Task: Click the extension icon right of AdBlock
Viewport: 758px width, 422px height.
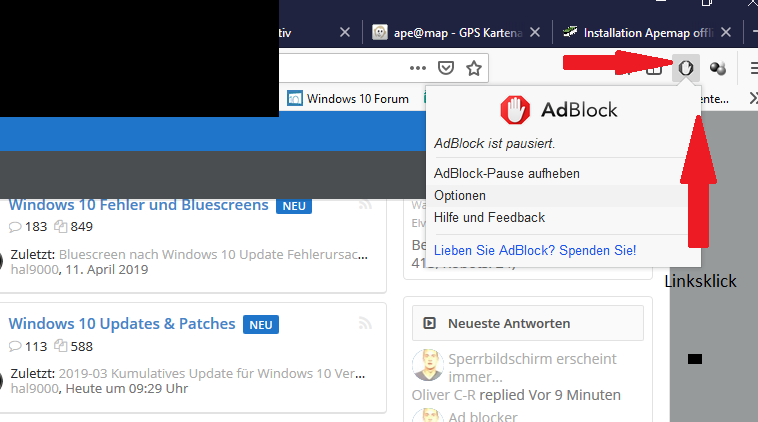Action: coord(718,68)
